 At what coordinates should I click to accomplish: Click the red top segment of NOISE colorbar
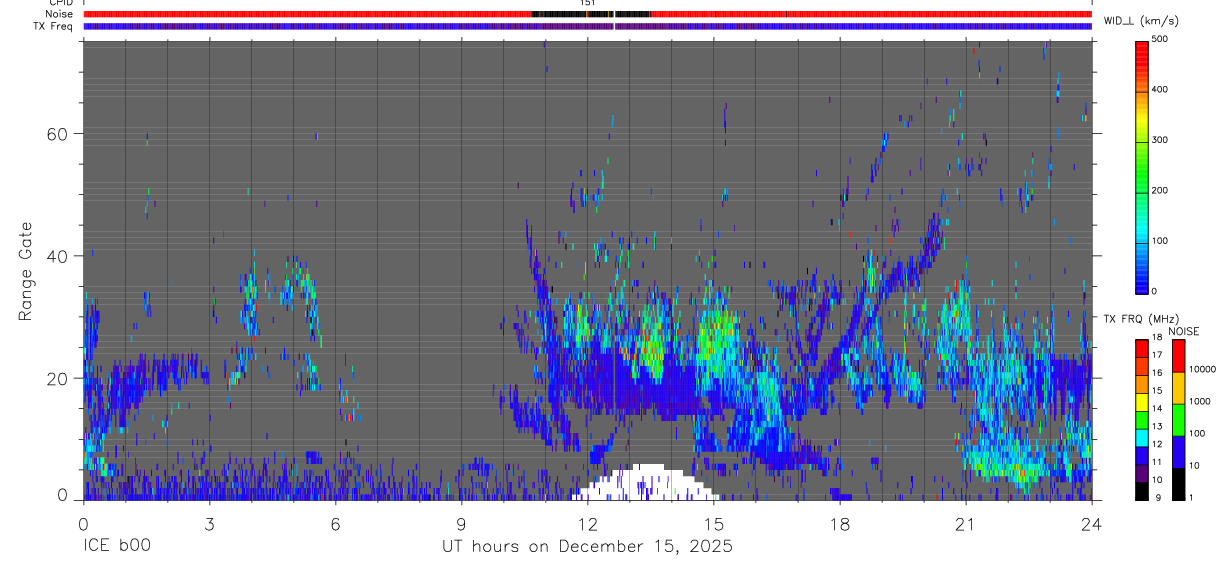(1179, 355)
